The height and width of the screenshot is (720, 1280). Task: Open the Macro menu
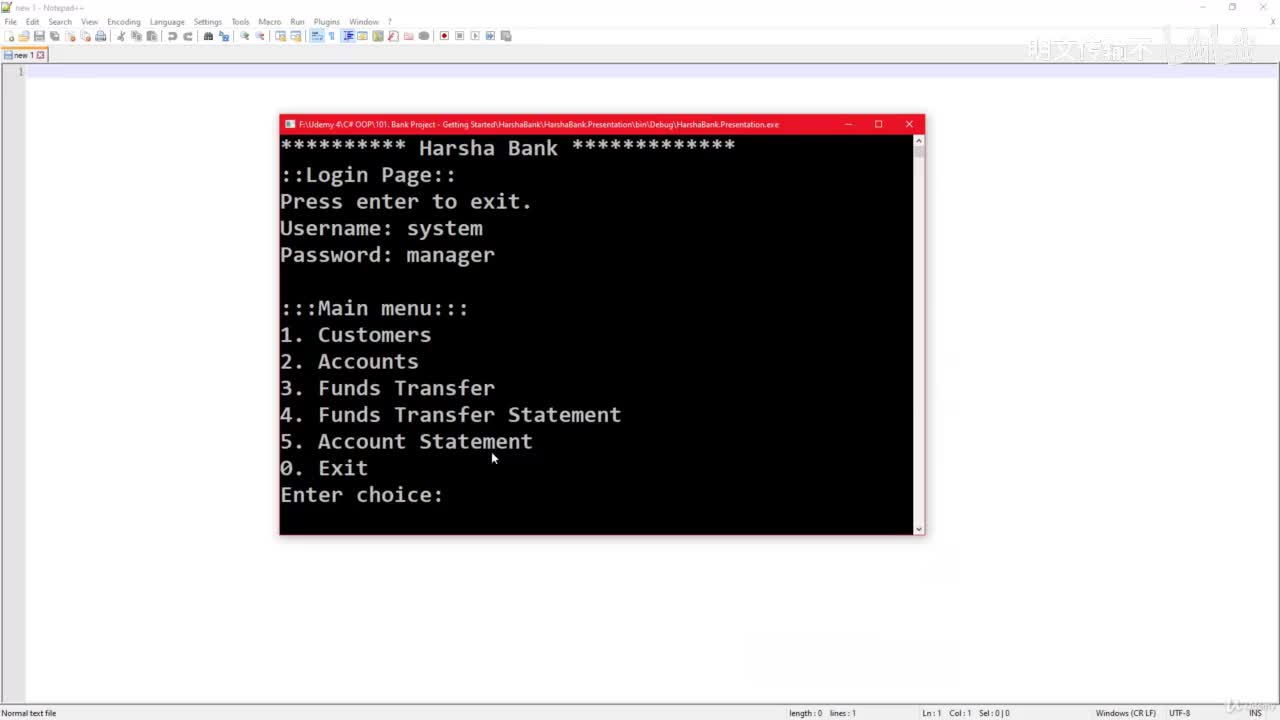[270, 21]
